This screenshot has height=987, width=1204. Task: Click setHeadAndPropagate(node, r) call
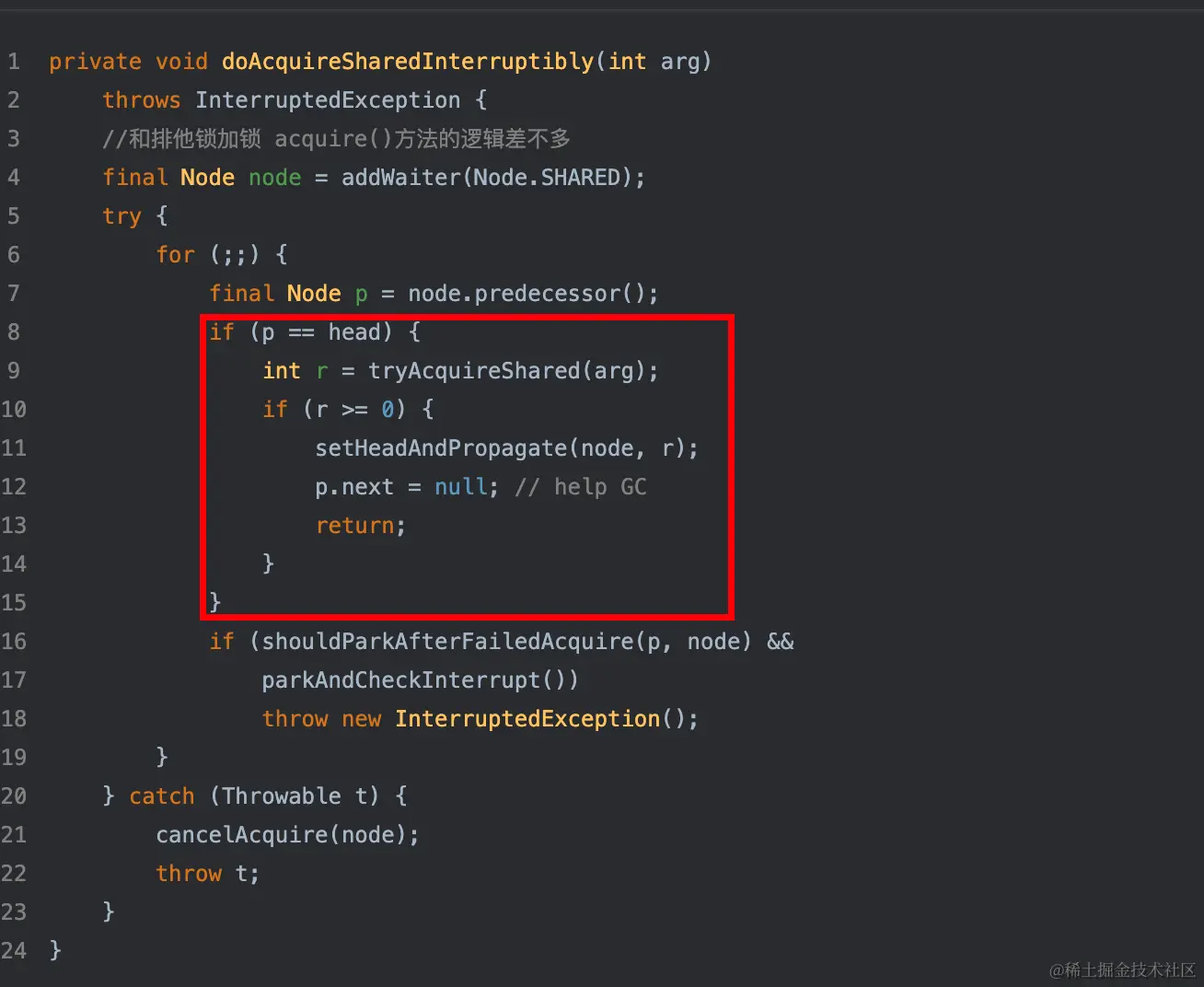500,448
